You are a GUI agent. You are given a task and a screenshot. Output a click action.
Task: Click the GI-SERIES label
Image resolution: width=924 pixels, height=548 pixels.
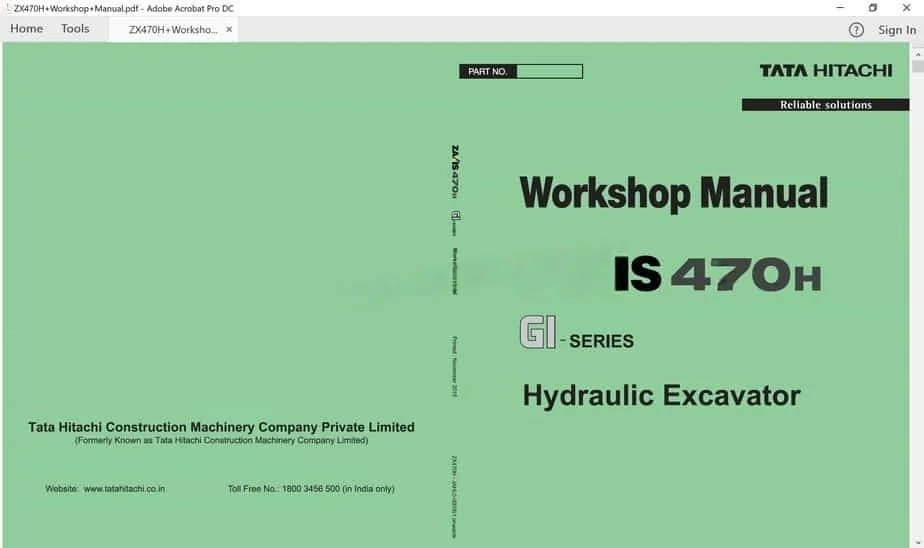click(577, 333)
